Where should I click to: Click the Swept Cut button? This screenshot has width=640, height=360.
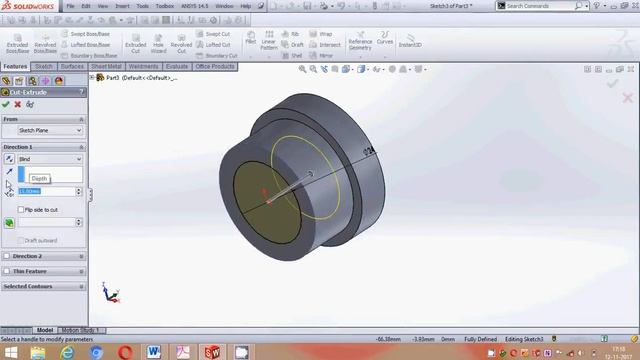point(213,34)
